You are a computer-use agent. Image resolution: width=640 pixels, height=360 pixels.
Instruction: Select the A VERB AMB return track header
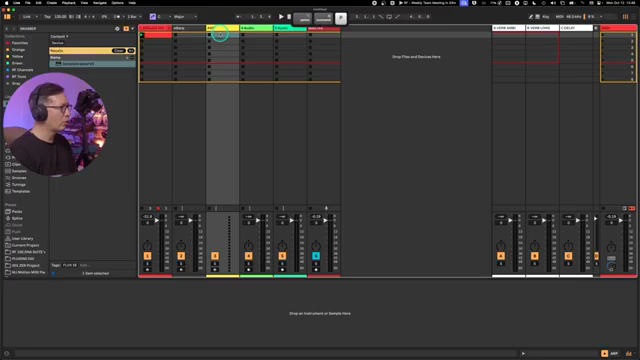509,28
